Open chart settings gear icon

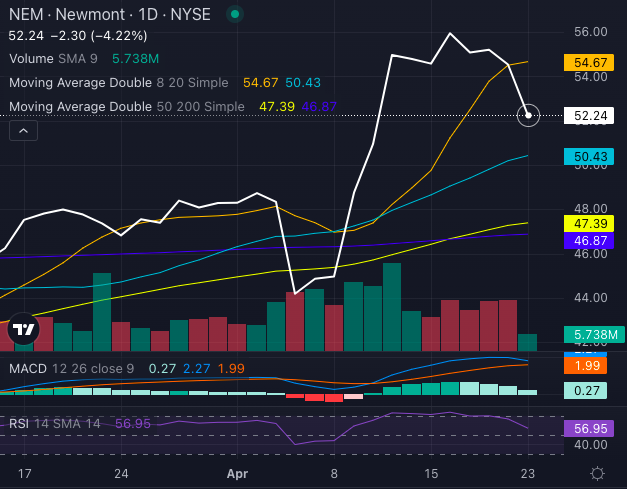click(x=597, y=473)
